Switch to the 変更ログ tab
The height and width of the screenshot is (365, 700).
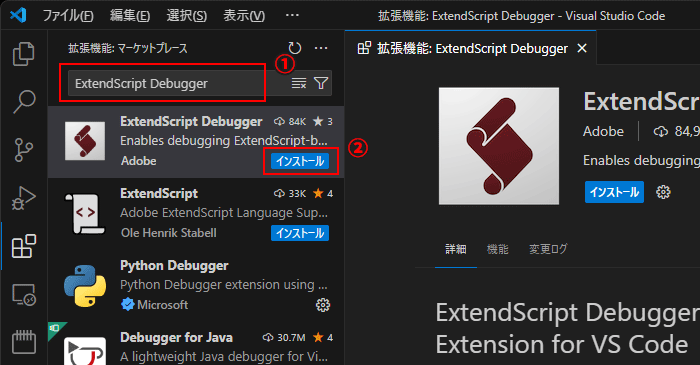tap(548, 249)
